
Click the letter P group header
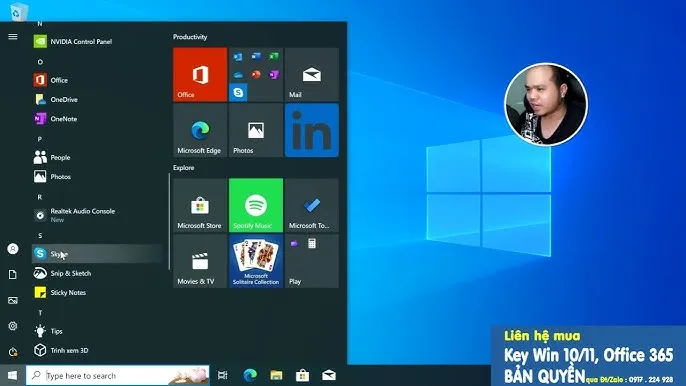pyautogui.click(x=40, y=139)
